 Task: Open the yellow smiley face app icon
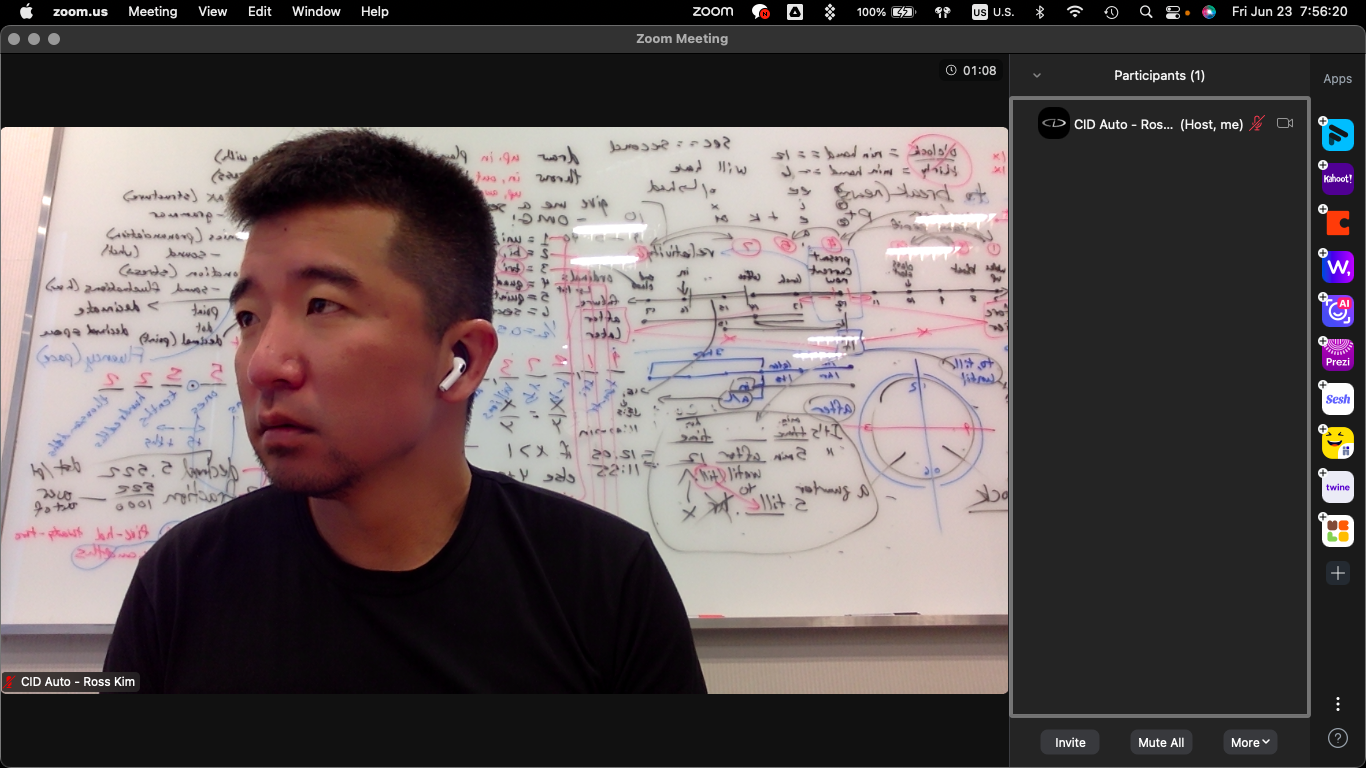tap(1338, 443)
